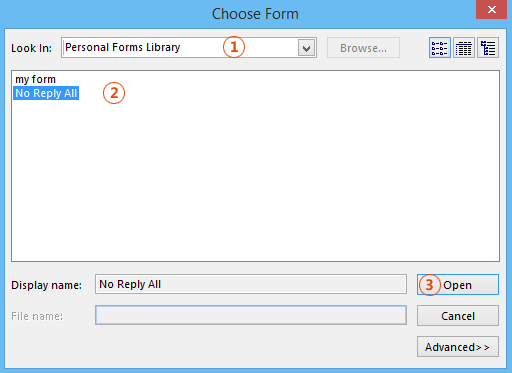Click the Personal Forms Library combo box text
Screen dimensions: 512x373
122,47
